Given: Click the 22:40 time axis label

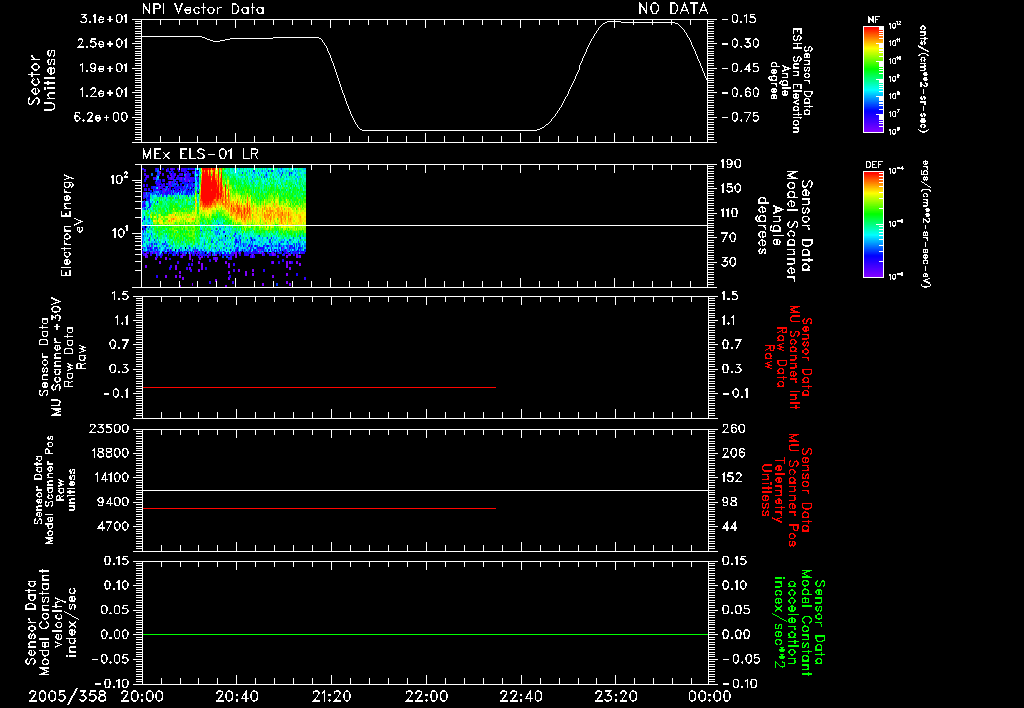Looking at the screenshot, I should [520, 696].
